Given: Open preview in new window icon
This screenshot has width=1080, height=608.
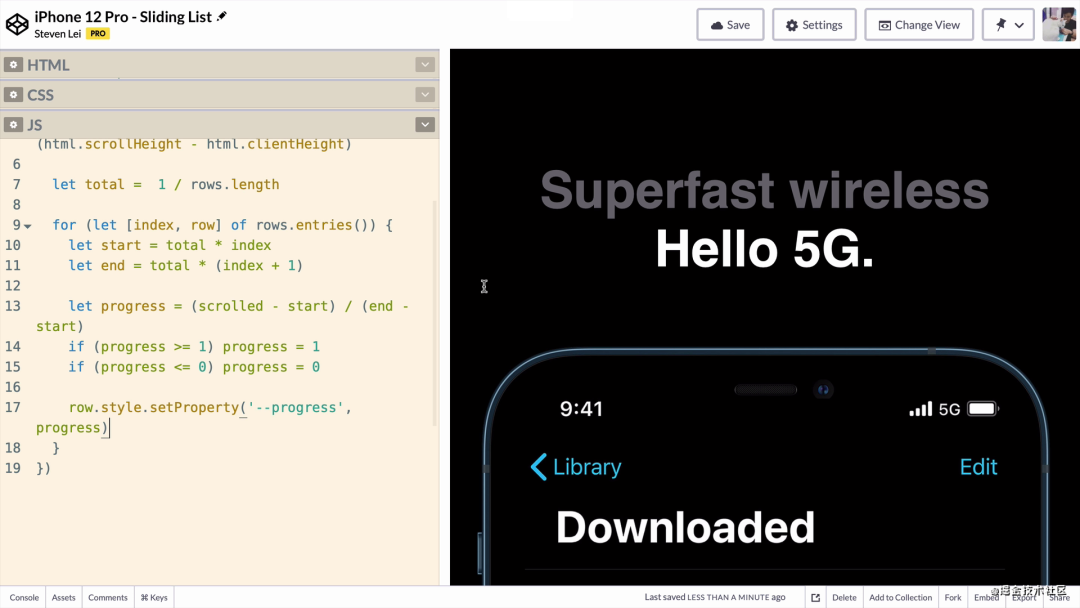Looking at the screenshot, I should pyautogui.click(x=816, y=597).
